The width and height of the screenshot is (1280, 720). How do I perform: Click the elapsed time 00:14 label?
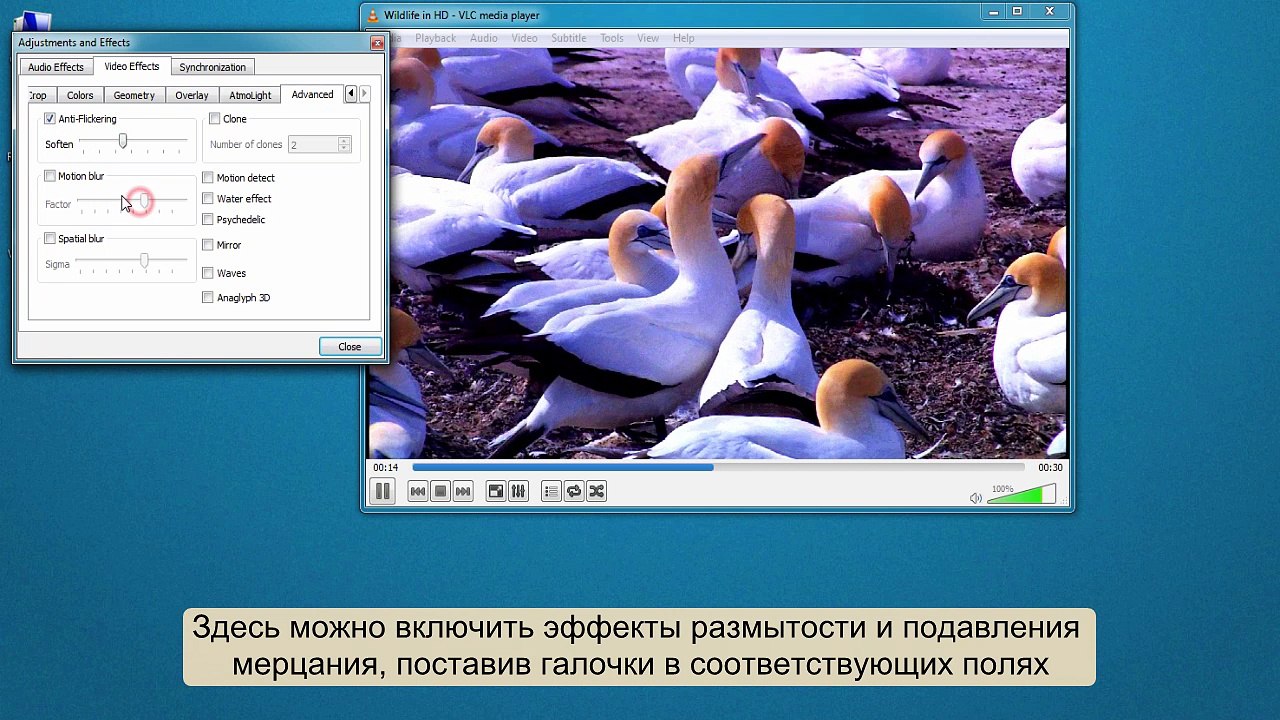[x=386, y=468]
